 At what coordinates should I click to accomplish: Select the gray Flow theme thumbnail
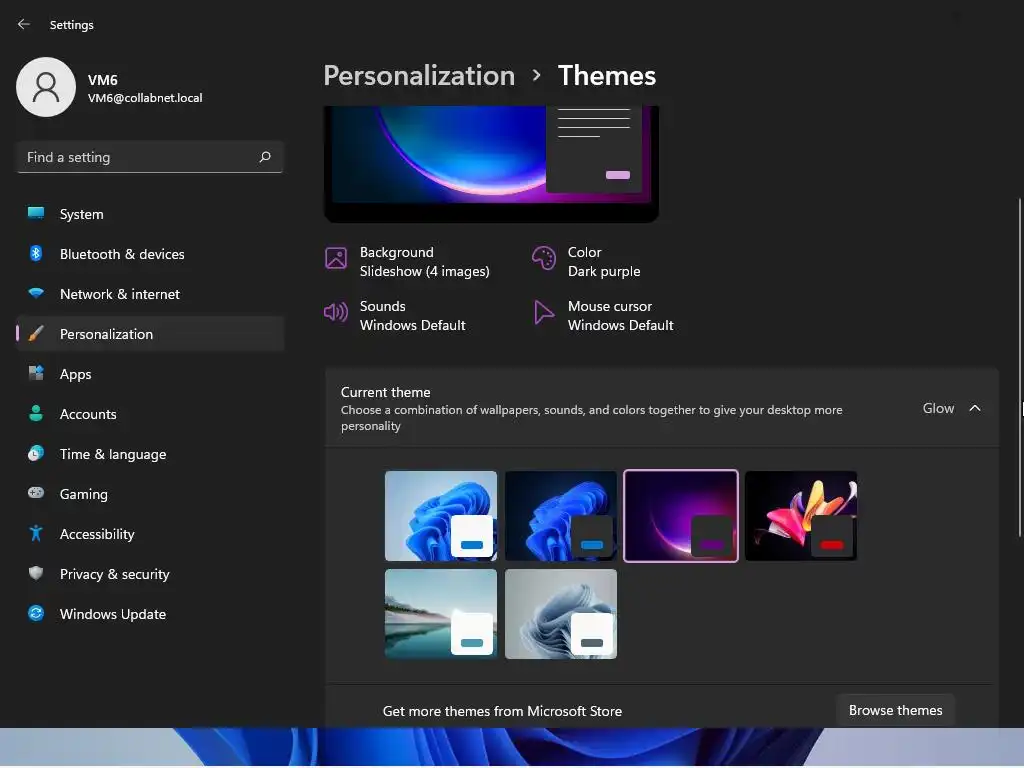pos(561,614)
